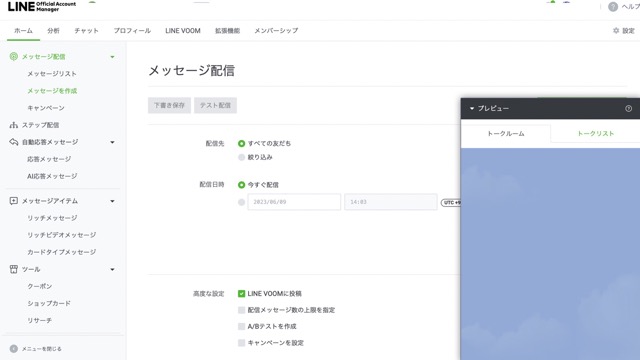Screen dimensions: 640x360
Task: Open the help question mark icon
Action: pyautogui.click(x=613, y=7)
